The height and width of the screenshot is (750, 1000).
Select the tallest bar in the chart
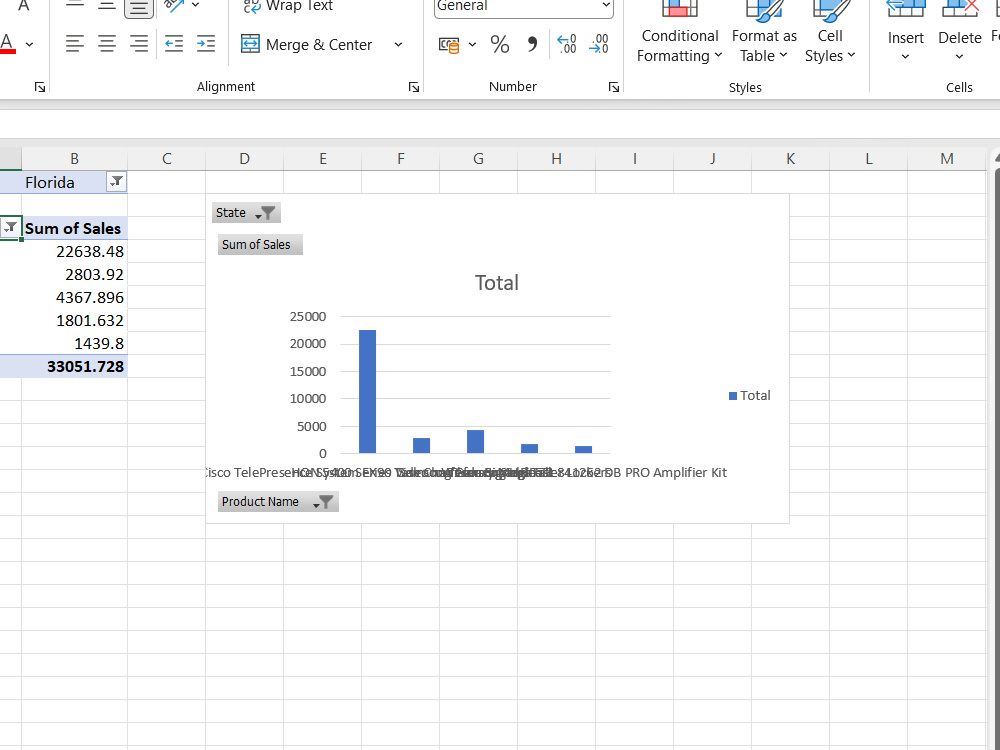(367, 392)
